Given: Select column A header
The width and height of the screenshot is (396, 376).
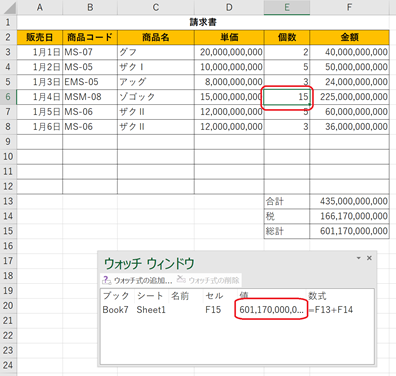Looking at the screenshot, I should pyautogui.click(x=40, y=7).
